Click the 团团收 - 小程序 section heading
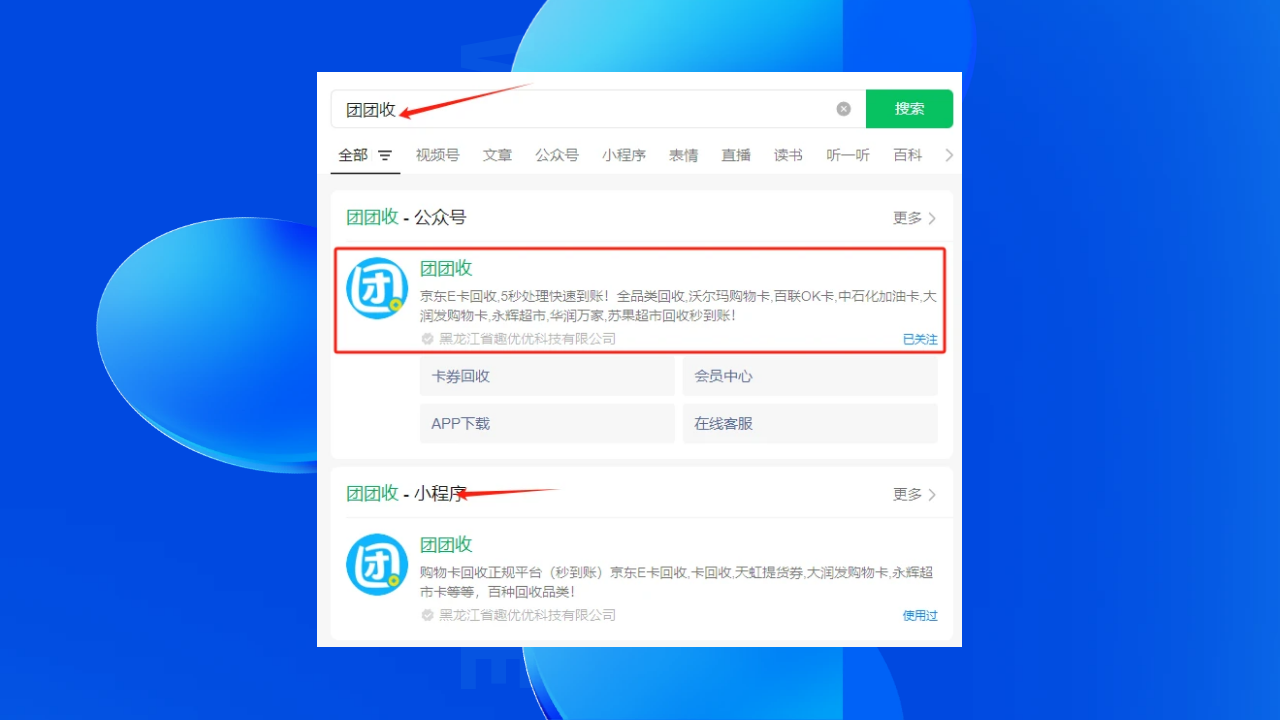Viewport: 1280px width, 720px height. click(406, 493)
